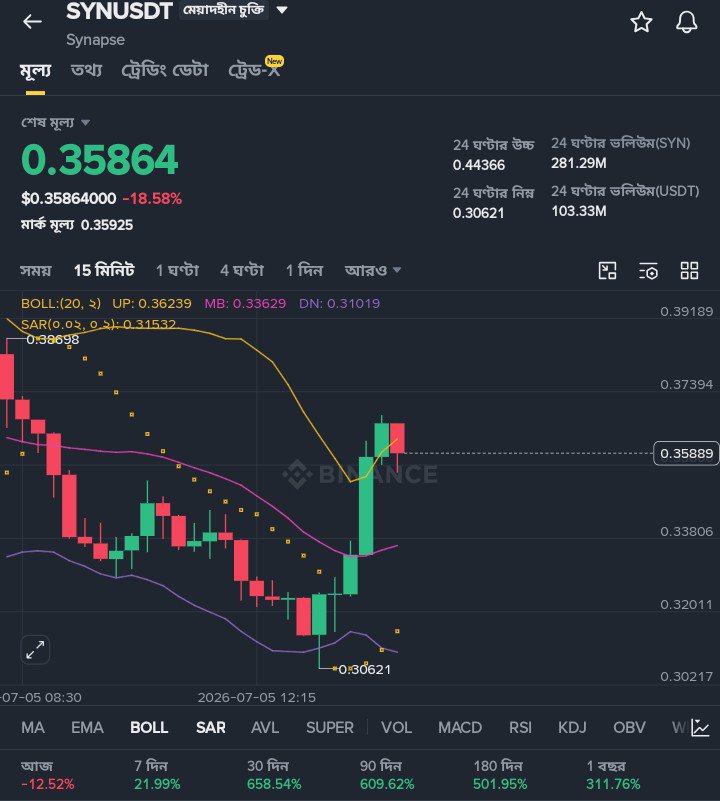This screenshot has height=801, width=720.
Task: Switch to the Info tab
Action: (86, 70)
